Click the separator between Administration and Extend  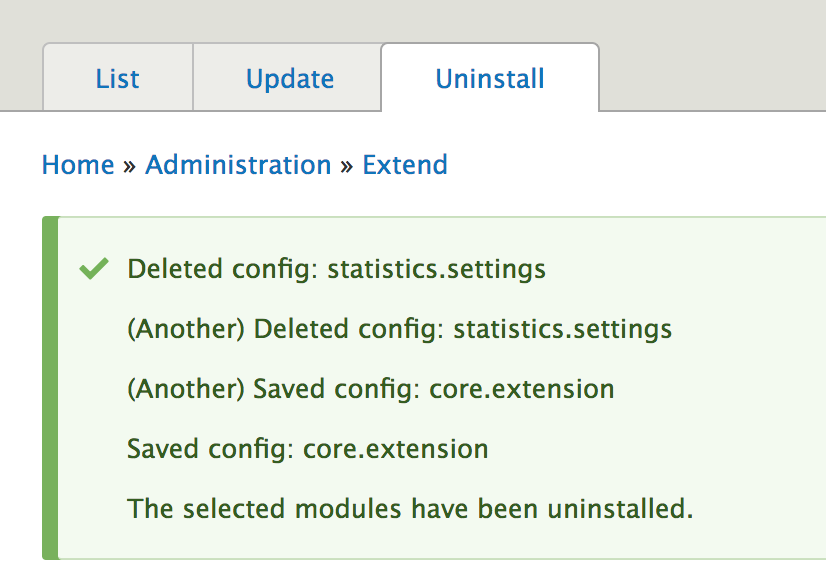[347, 166]
